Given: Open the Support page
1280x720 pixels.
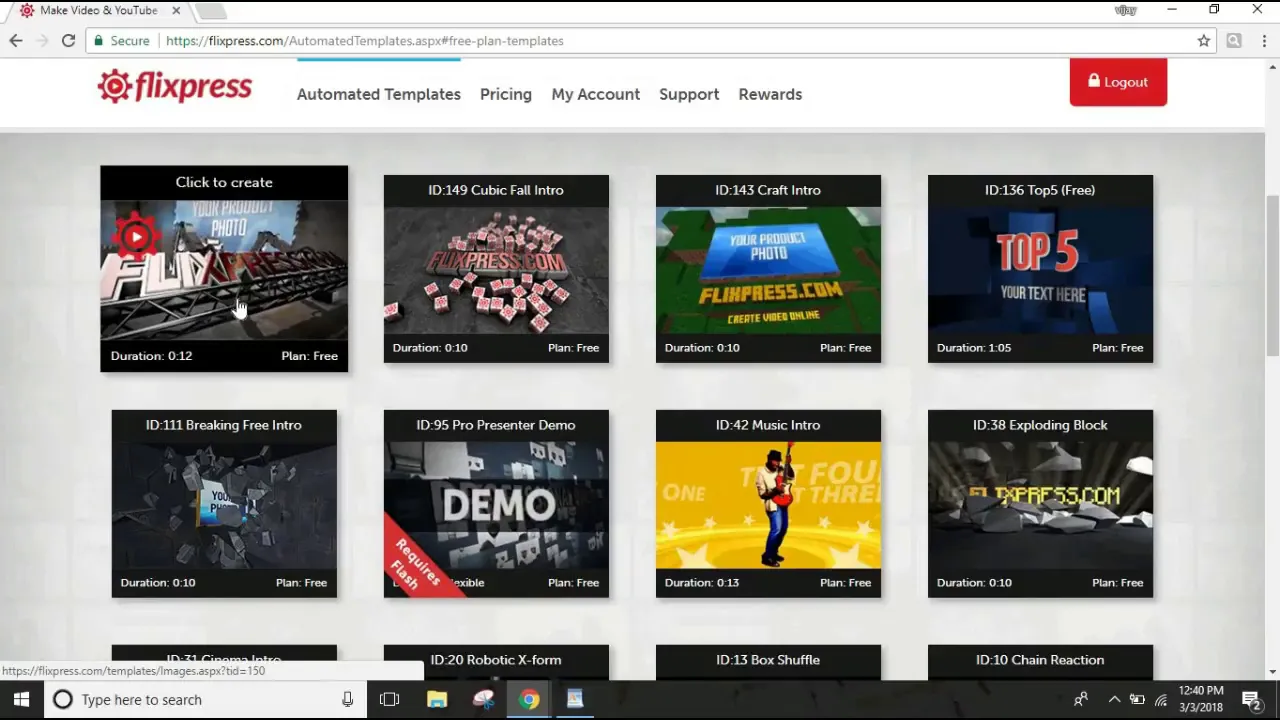Looking at the screenshot, I should pos(689,94).
